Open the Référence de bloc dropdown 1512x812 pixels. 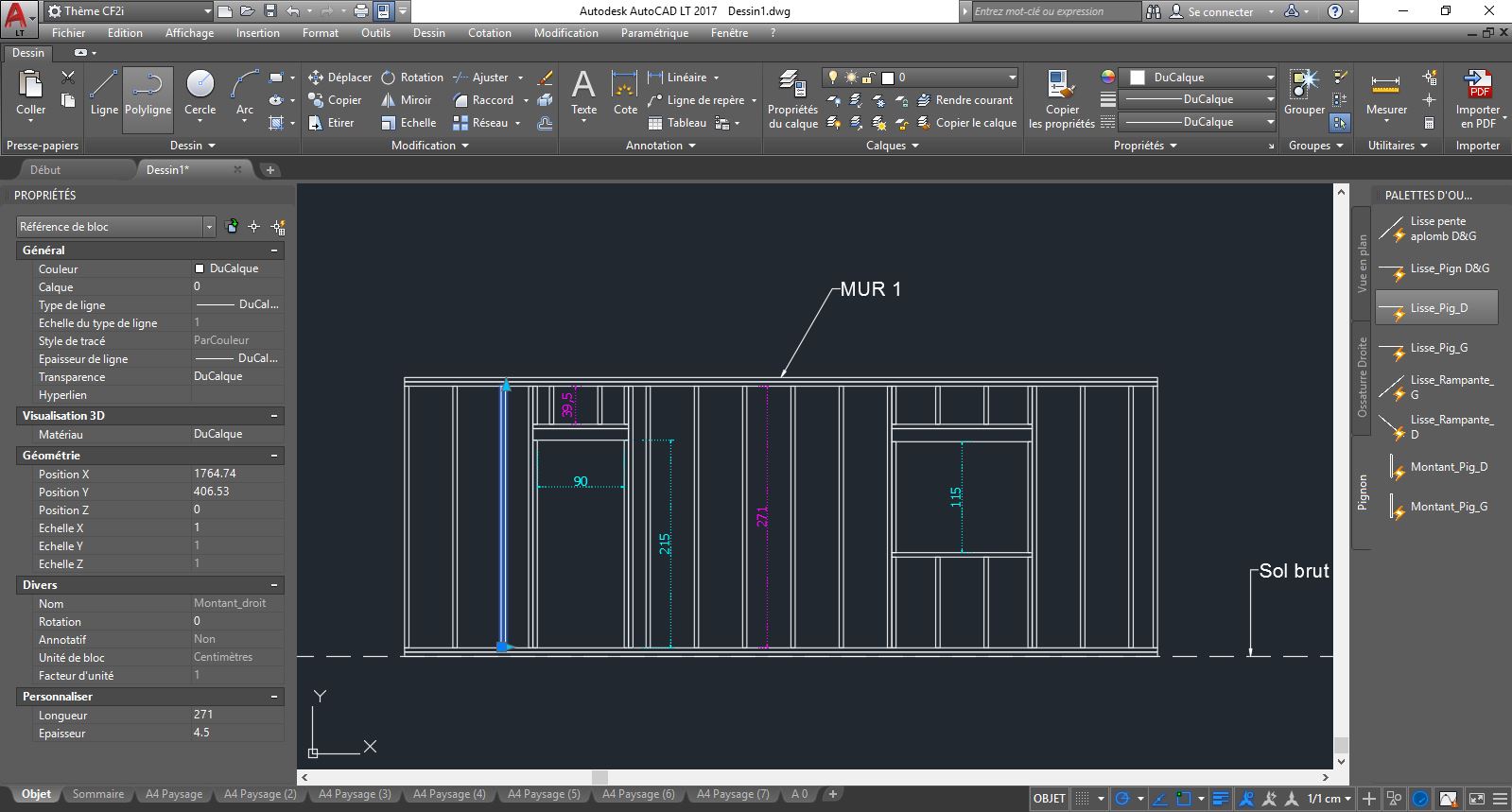[x=210, y=227]
